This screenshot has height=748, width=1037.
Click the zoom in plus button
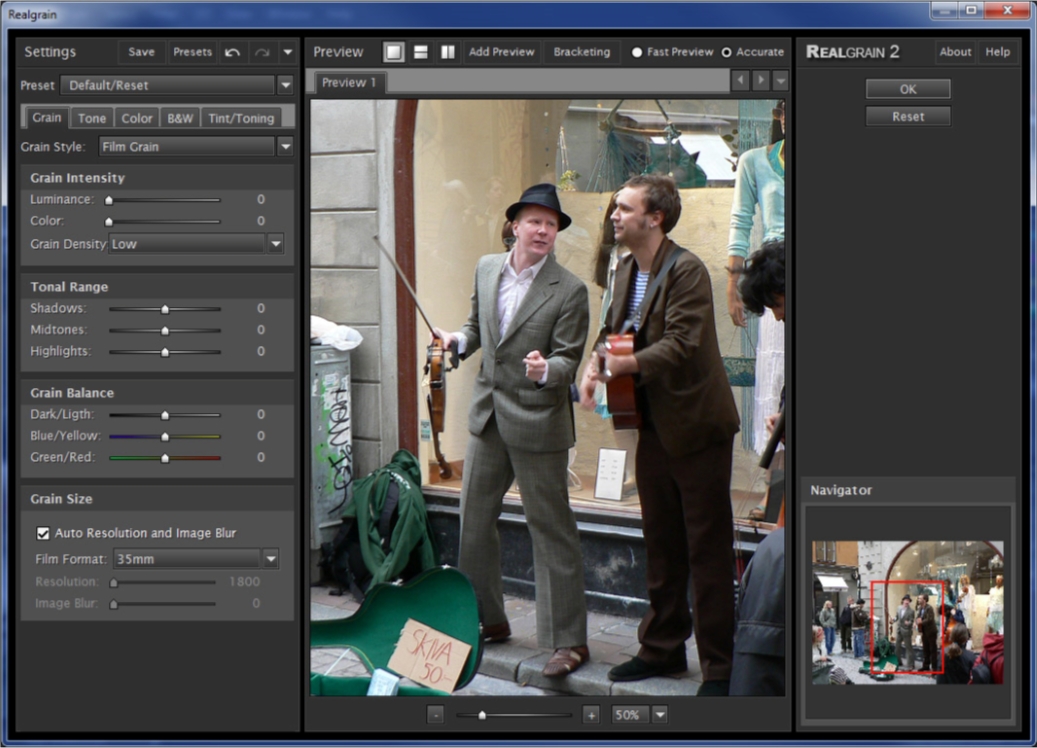tap(591, 715)
